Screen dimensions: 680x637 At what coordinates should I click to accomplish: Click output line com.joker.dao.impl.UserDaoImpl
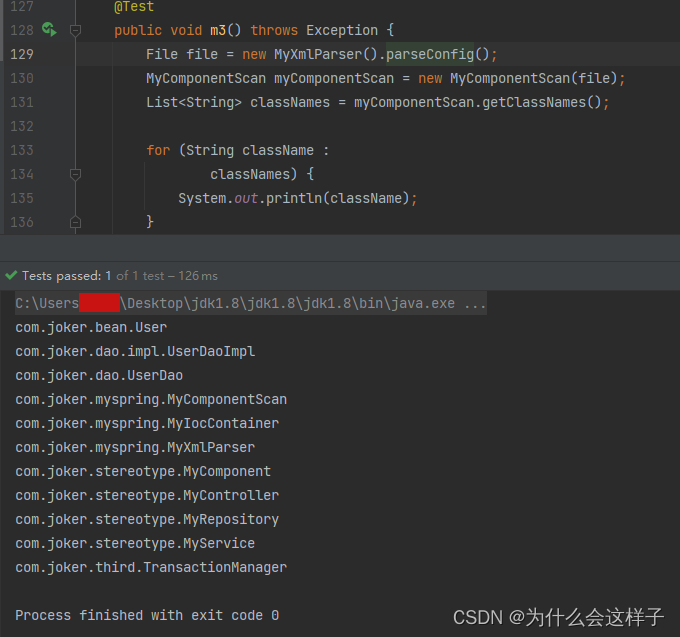[x=135, y=351]
